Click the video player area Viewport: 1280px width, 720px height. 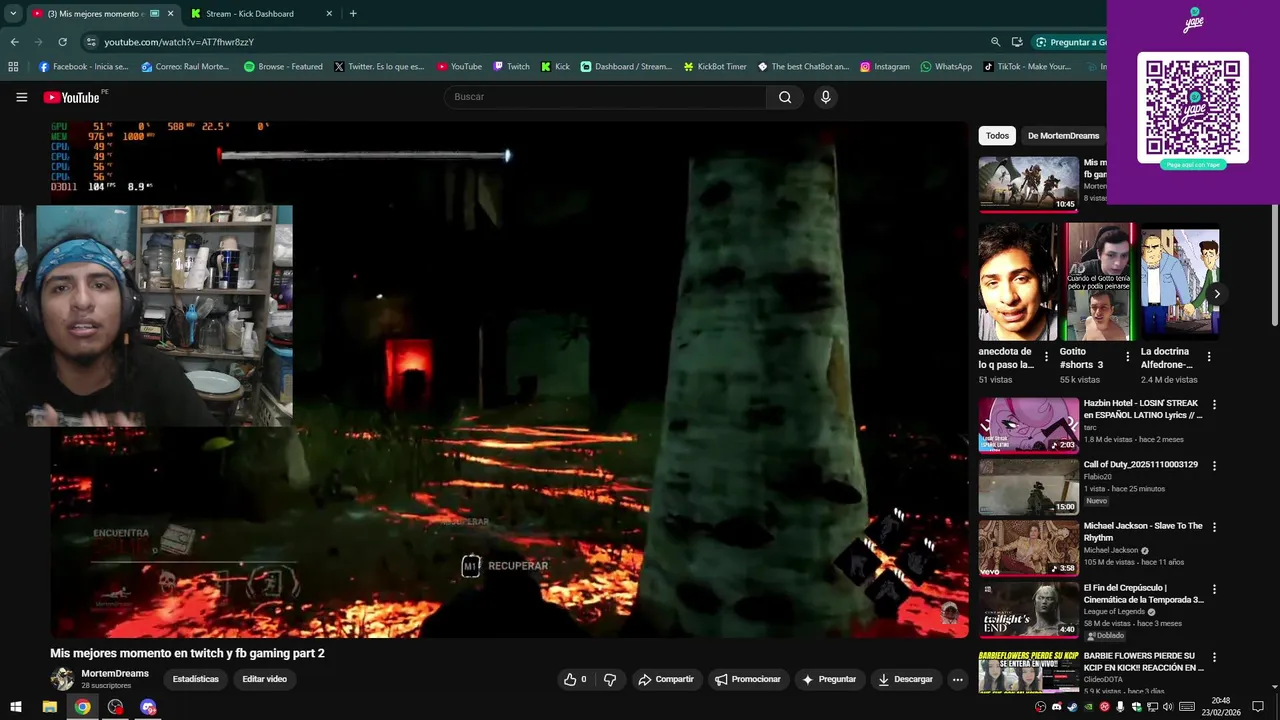point(510,379)
